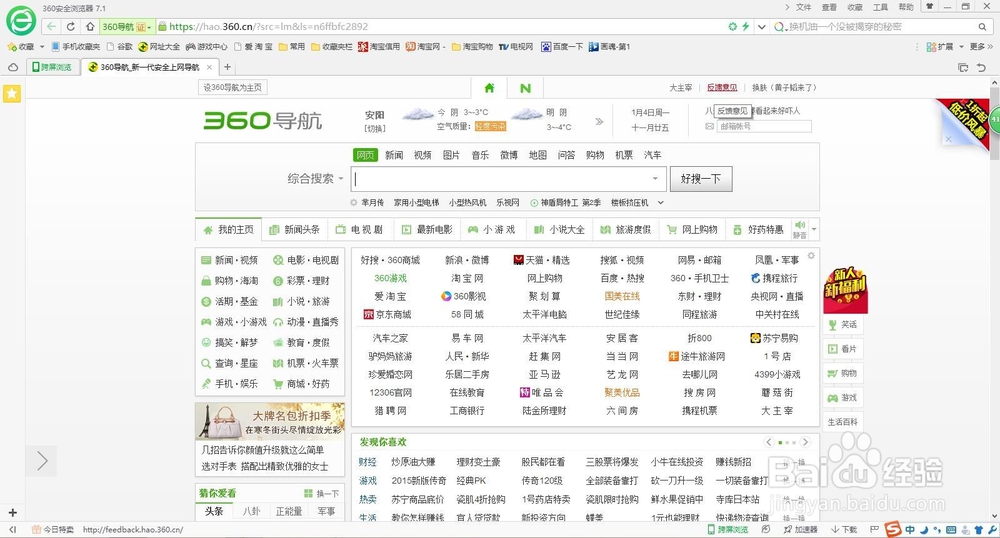Open the 京东商城 link
Image resolution: width=1000 pixels, height=538 pixels.
(387, 314)
